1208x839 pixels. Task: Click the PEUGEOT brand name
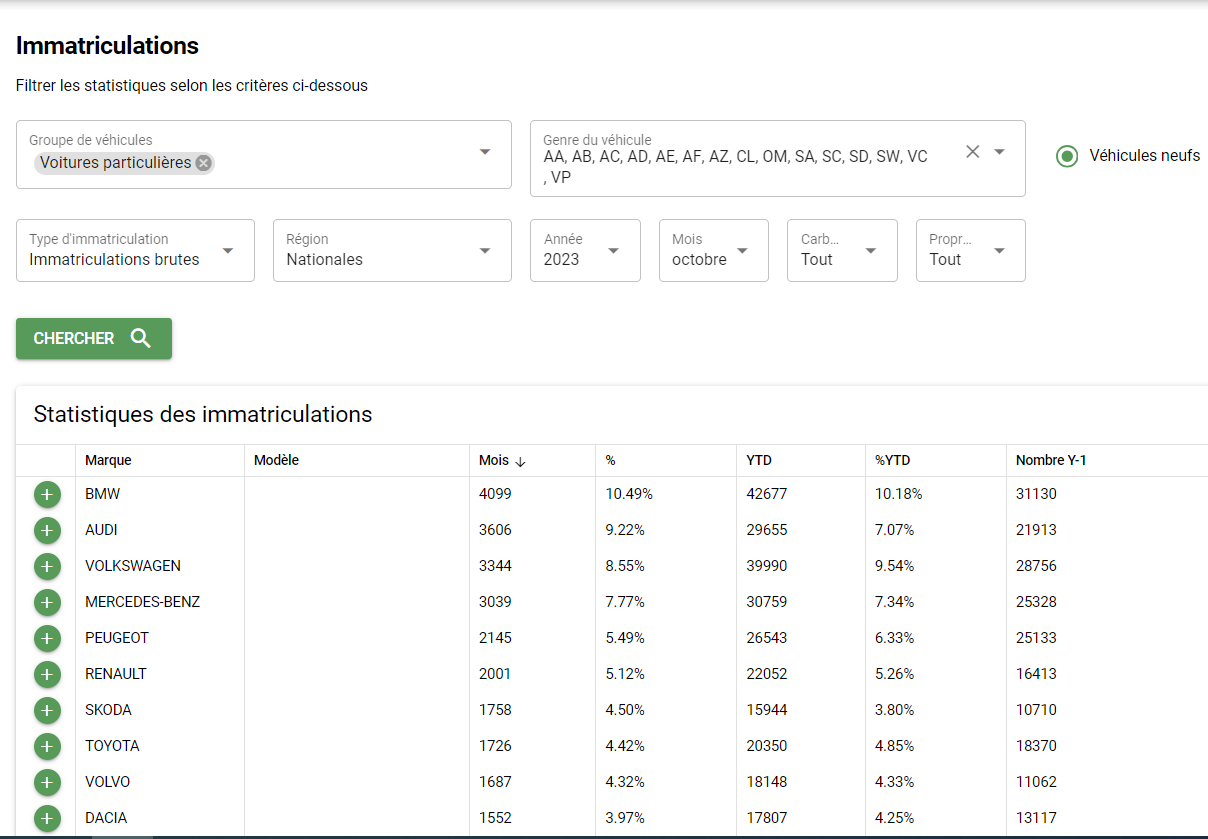pyautogui.click(x=117, y=638)
